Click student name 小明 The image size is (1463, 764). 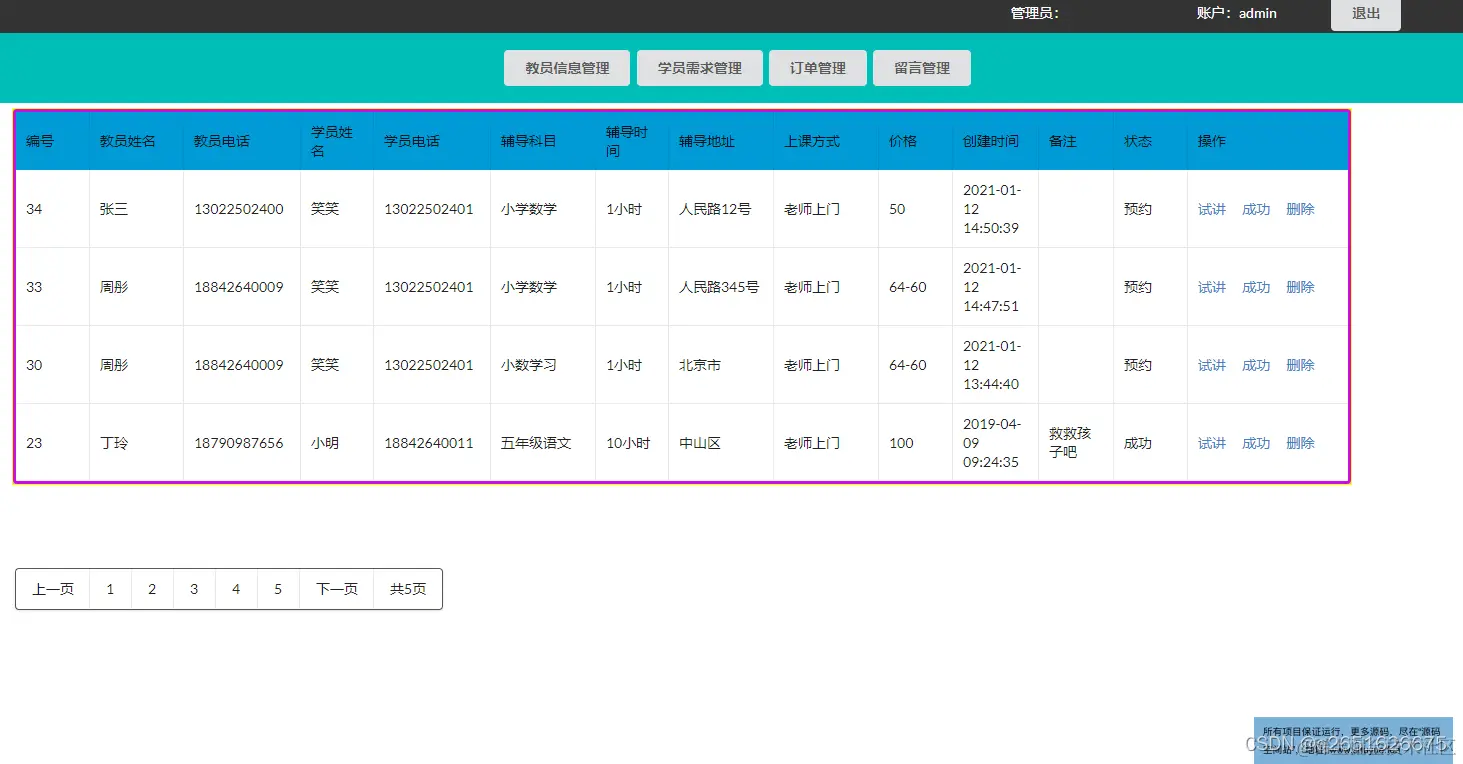pos(325,443)
